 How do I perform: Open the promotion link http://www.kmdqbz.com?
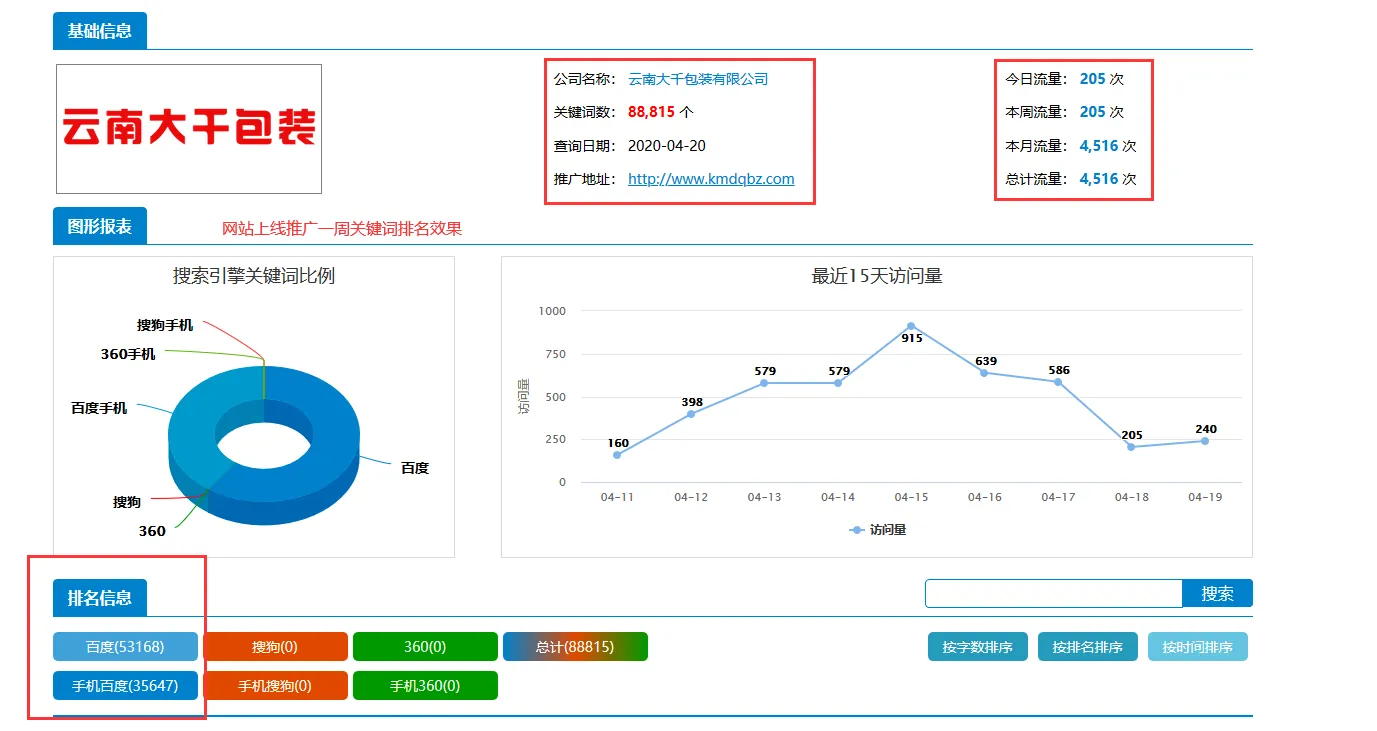[715, 178]
